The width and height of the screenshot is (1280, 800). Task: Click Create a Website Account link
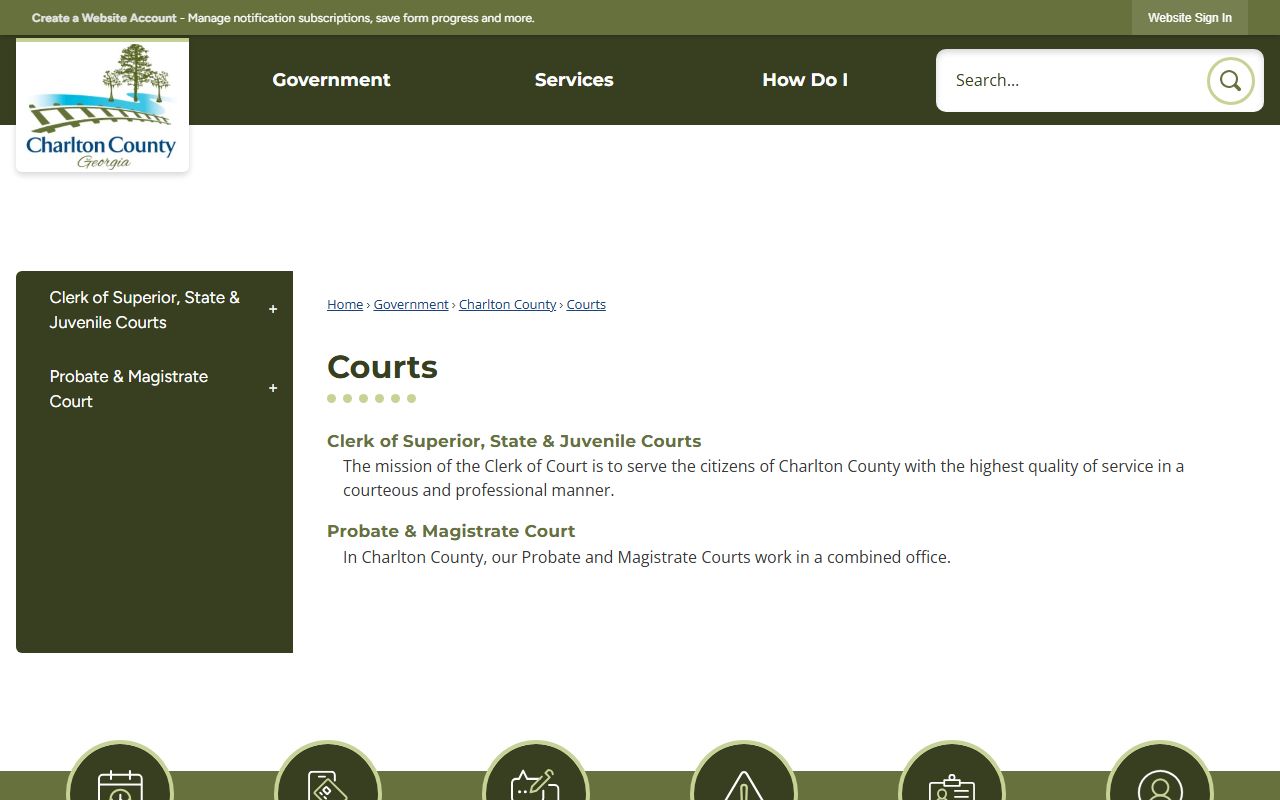104,18
